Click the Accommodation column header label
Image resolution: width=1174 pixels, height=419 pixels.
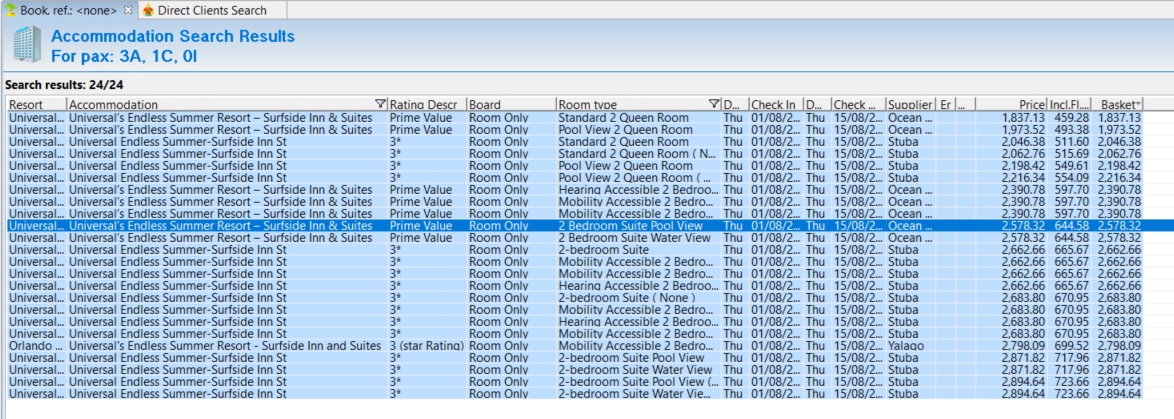114,105
